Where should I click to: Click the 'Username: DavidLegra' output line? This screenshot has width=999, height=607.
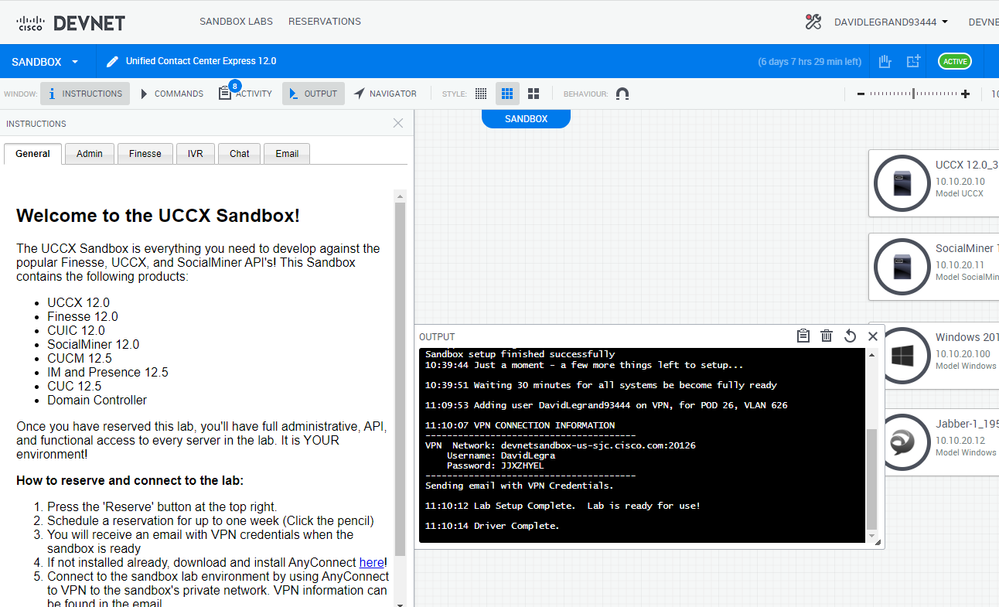(501, 455)
